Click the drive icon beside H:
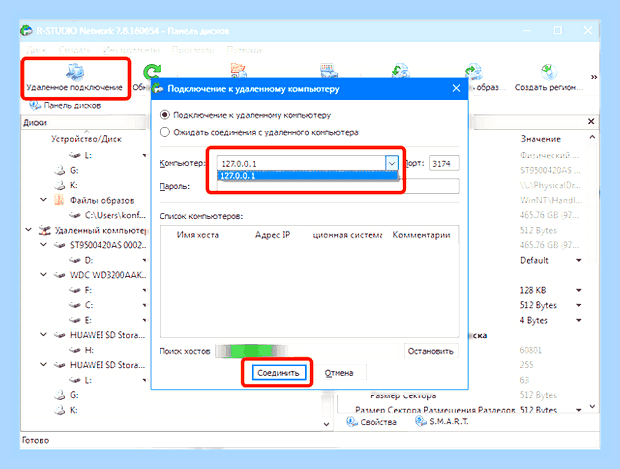Viewport: 620px width, 469px height. 75,350
